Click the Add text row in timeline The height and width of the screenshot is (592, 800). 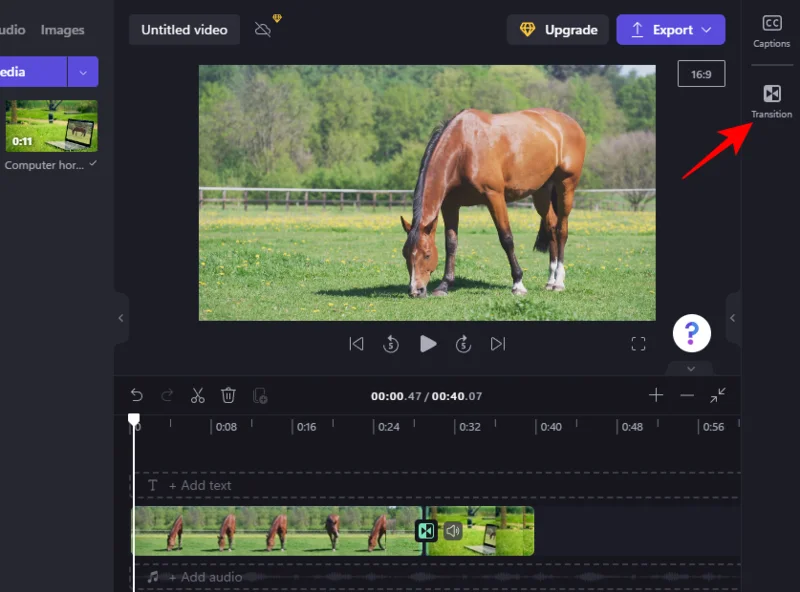pyautogui.click(x=204, y=485)
